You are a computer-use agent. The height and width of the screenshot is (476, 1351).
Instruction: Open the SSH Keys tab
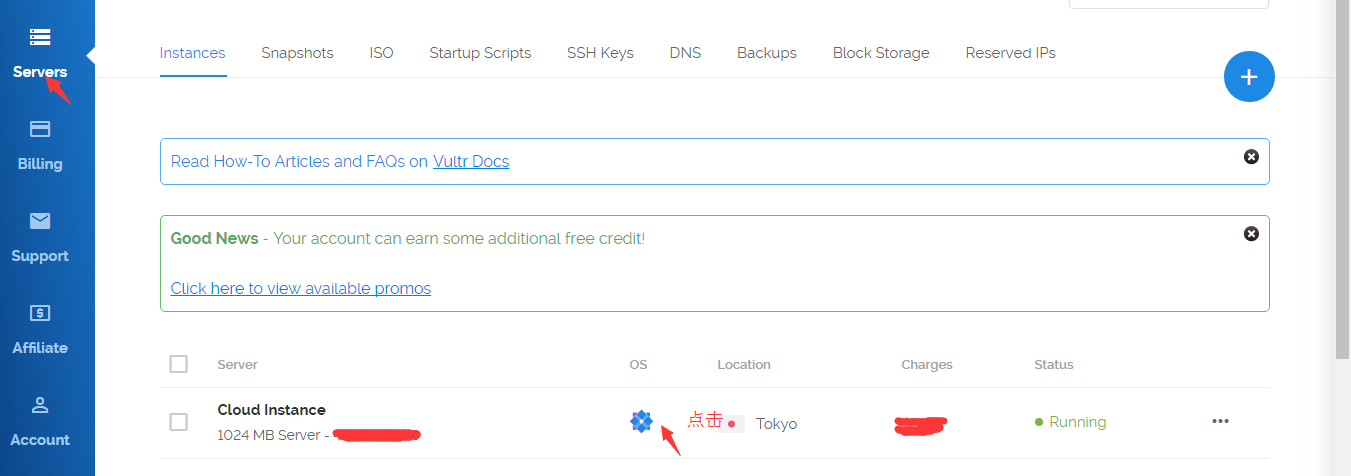600,53
